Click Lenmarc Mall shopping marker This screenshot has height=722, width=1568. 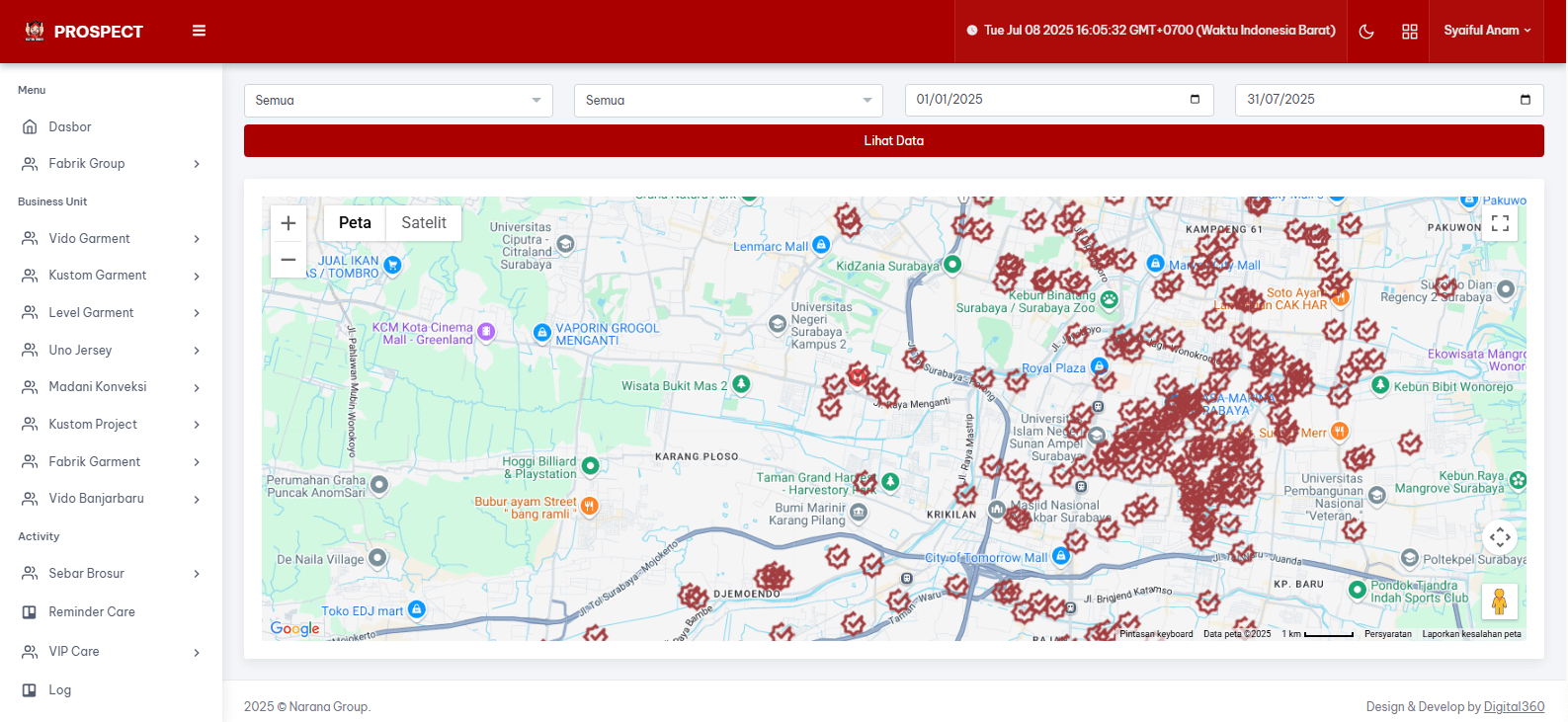coord(821,245)
